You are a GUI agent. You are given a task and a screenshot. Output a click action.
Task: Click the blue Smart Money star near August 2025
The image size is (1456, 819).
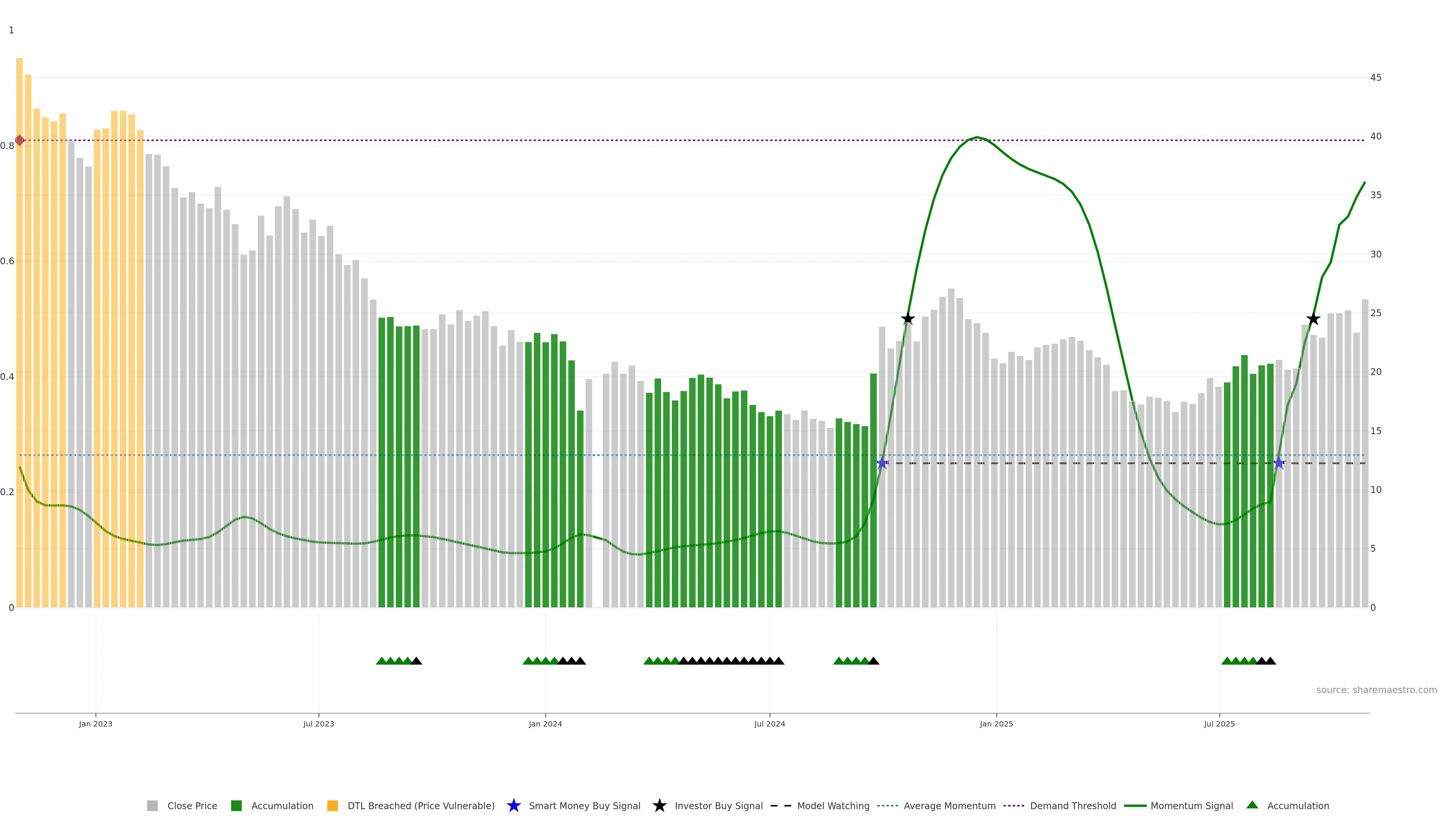[x=1279, y=463]
